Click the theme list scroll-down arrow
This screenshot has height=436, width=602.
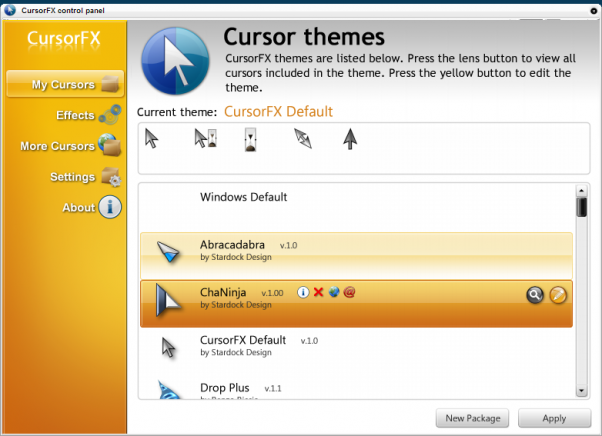pos(581,391)
